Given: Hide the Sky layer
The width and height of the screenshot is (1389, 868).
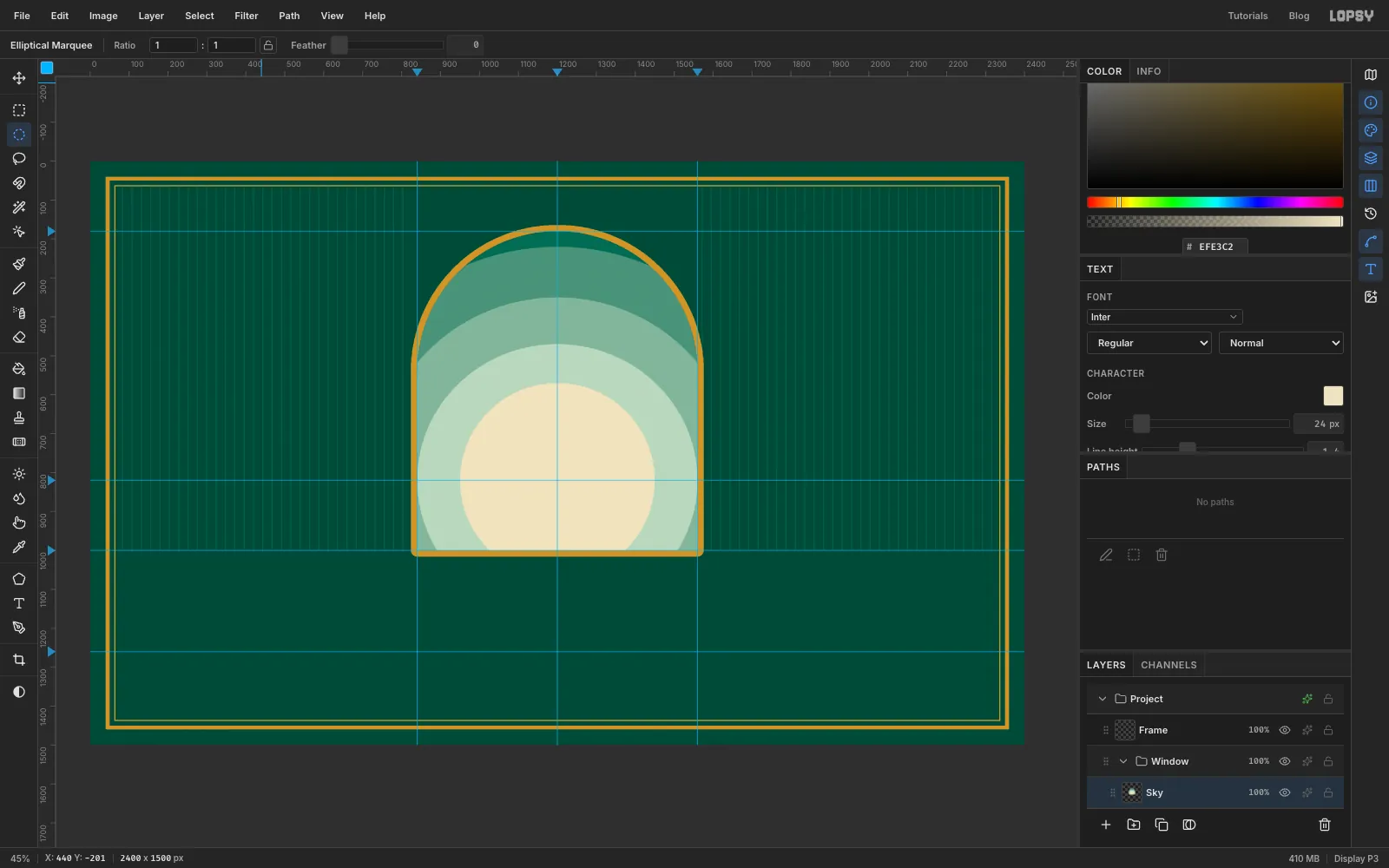Looking at the screenshot, I should pos(1285,792).
